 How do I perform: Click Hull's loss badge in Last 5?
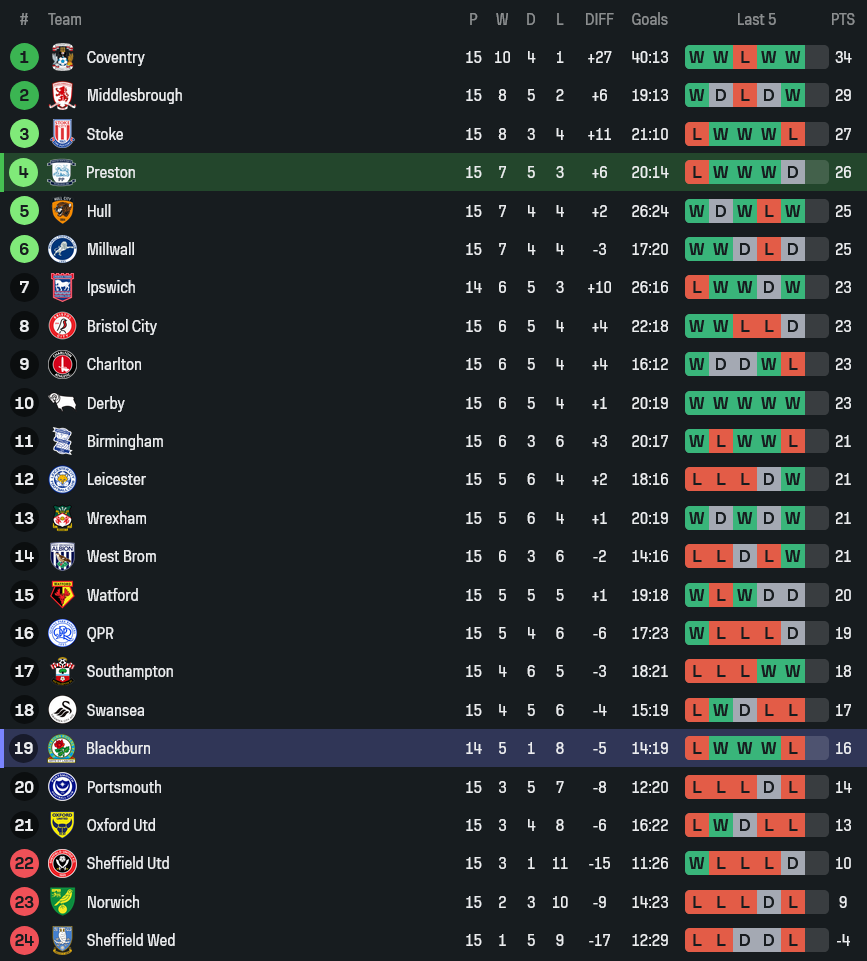(x=768, y=211)
